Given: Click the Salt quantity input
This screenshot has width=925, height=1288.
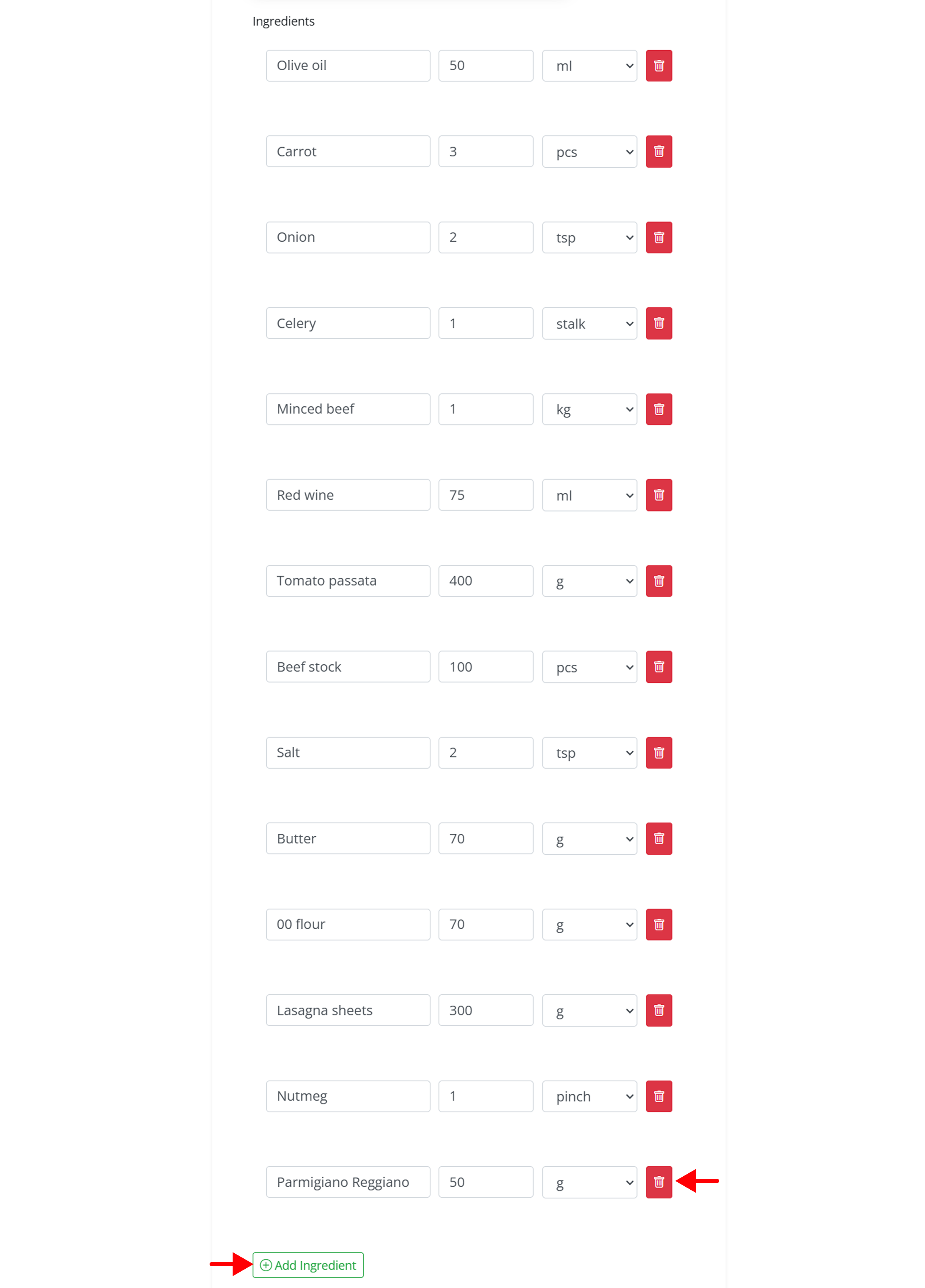Looking at the screenshot, I should point(485,753).
